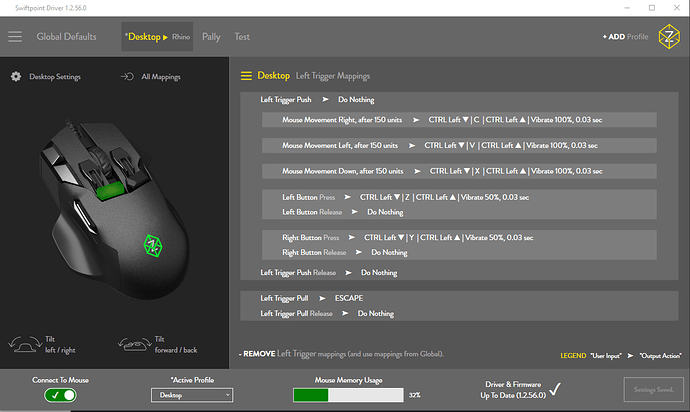The height and width of the screenshot is (412, 690).
Task: Click the 'Left Trigger Mappings' heading text
Action: [333, 76]
